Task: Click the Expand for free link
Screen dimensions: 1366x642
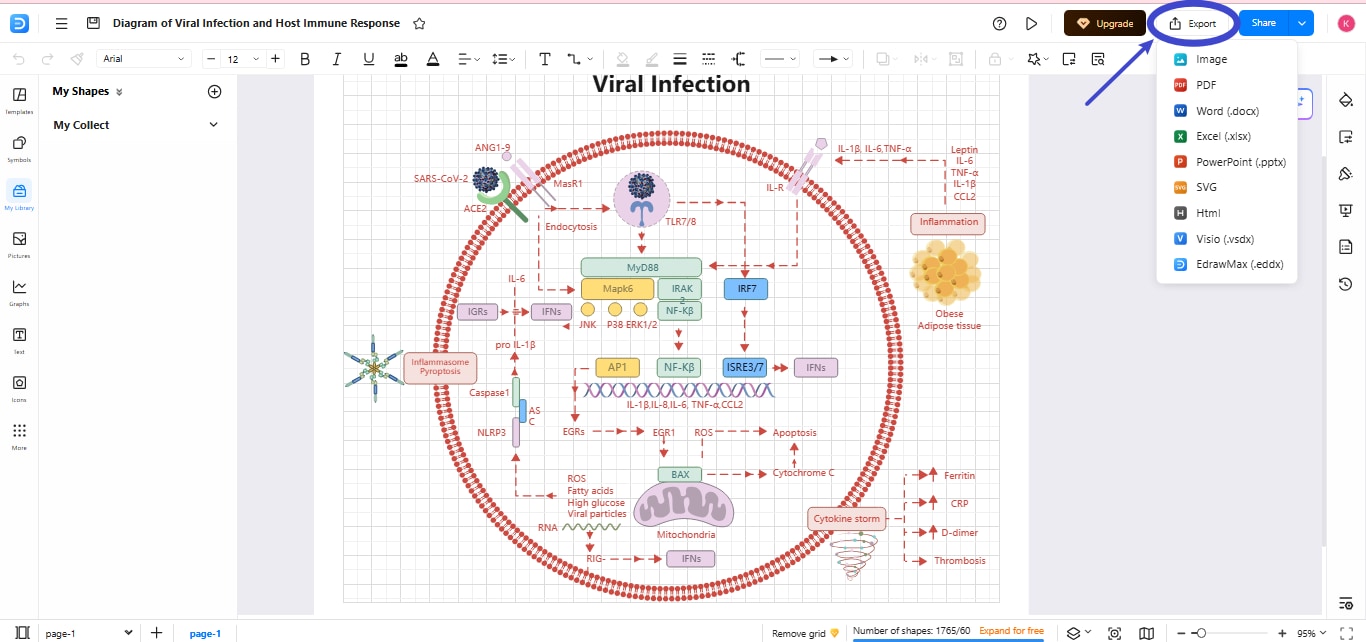Action: [1013, 632]
